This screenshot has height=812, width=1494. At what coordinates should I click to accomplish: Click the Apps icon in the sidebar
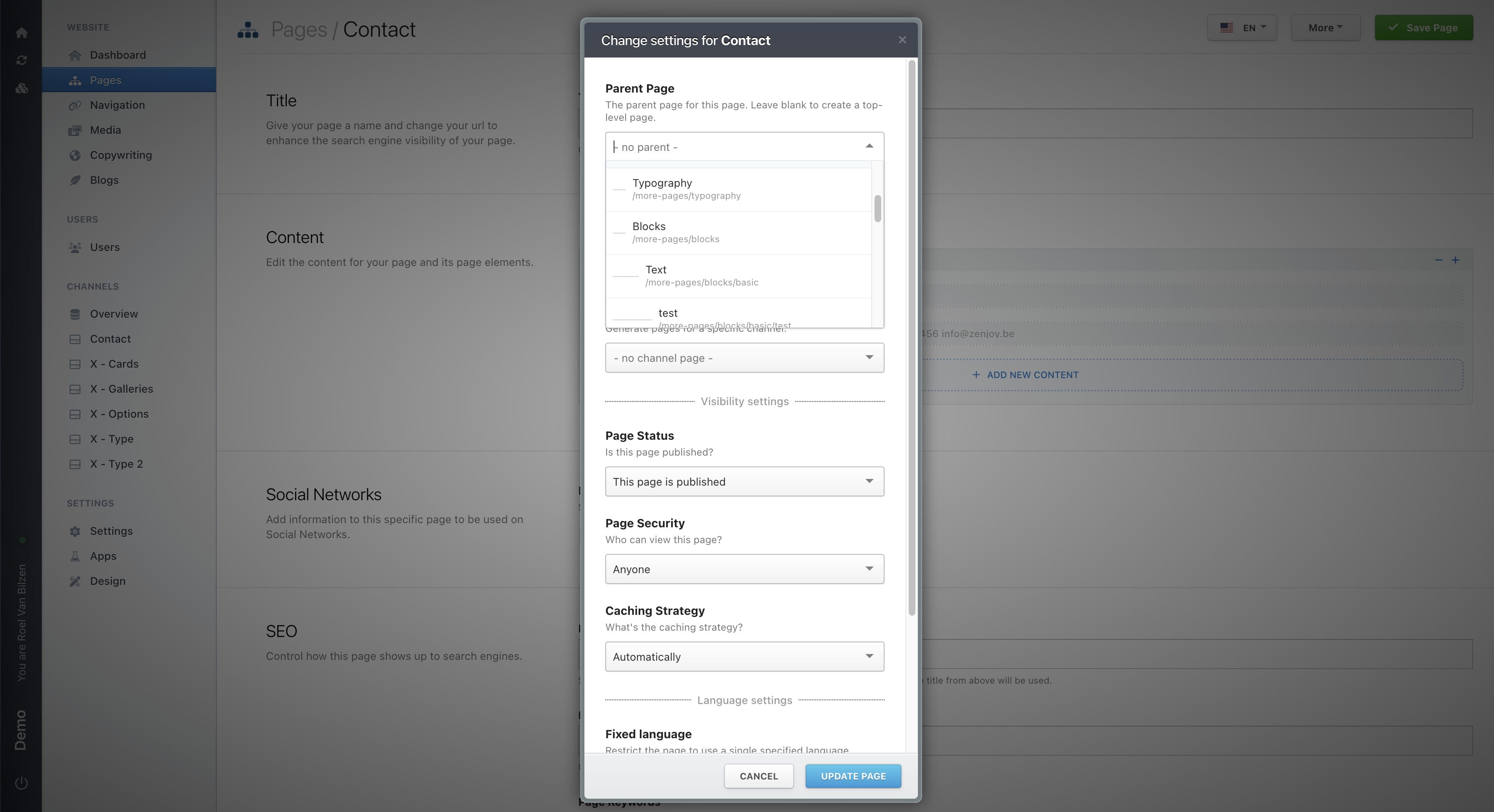click(x=75, y=556)
